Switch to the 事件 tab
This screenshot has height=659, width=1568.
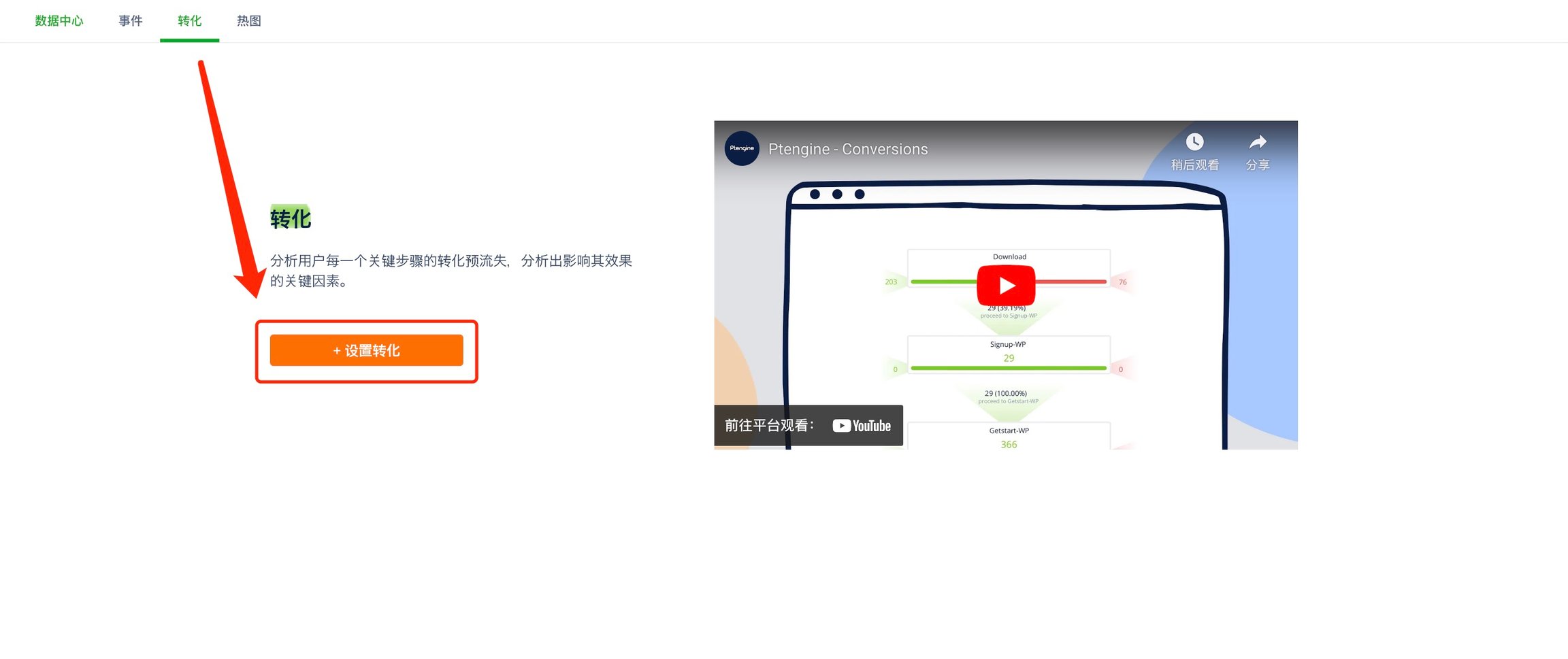tap(131, 21)
